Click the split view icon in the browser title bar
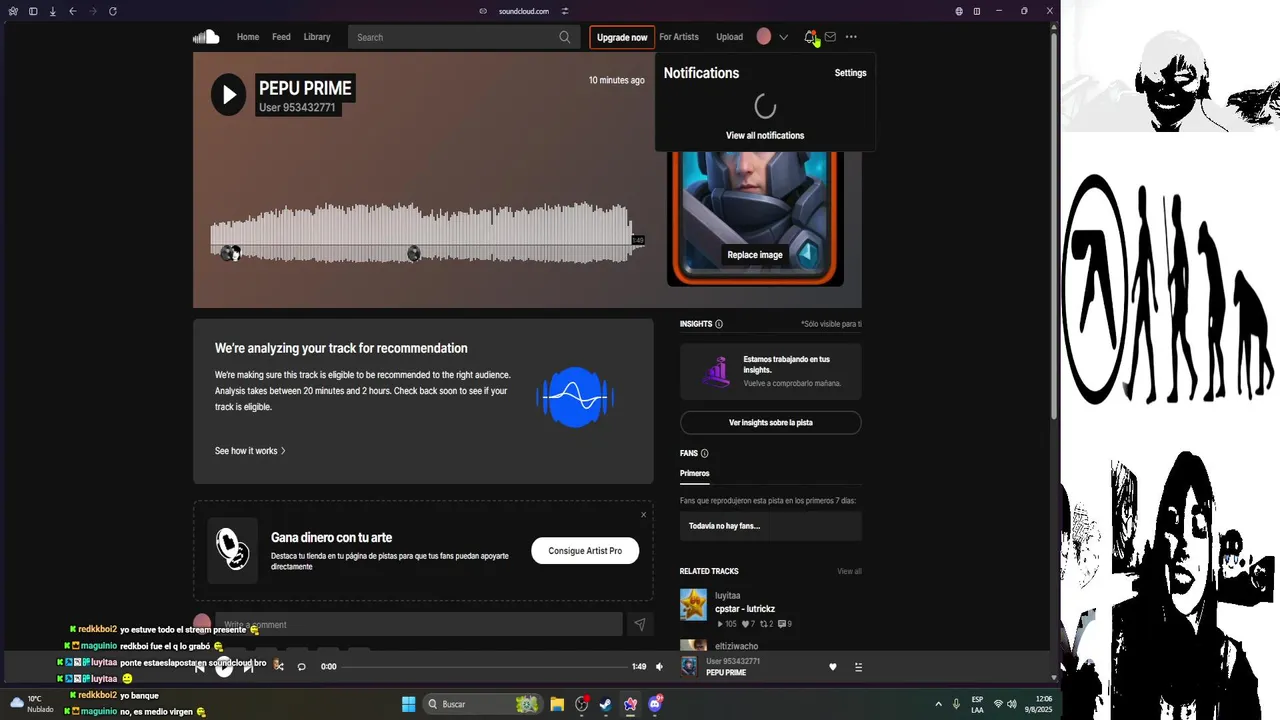 point(977,11)
